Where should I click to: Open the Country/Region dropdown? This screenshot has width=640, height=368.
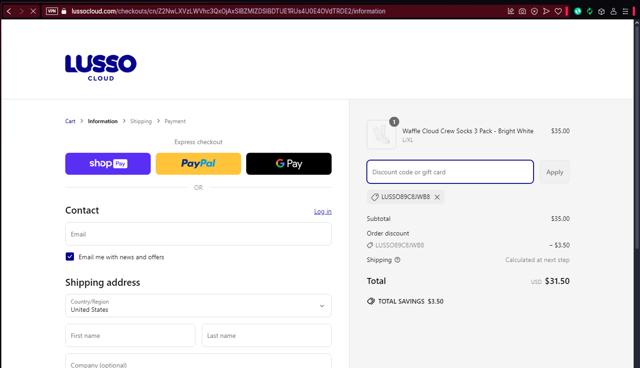(x=198, y=306)
